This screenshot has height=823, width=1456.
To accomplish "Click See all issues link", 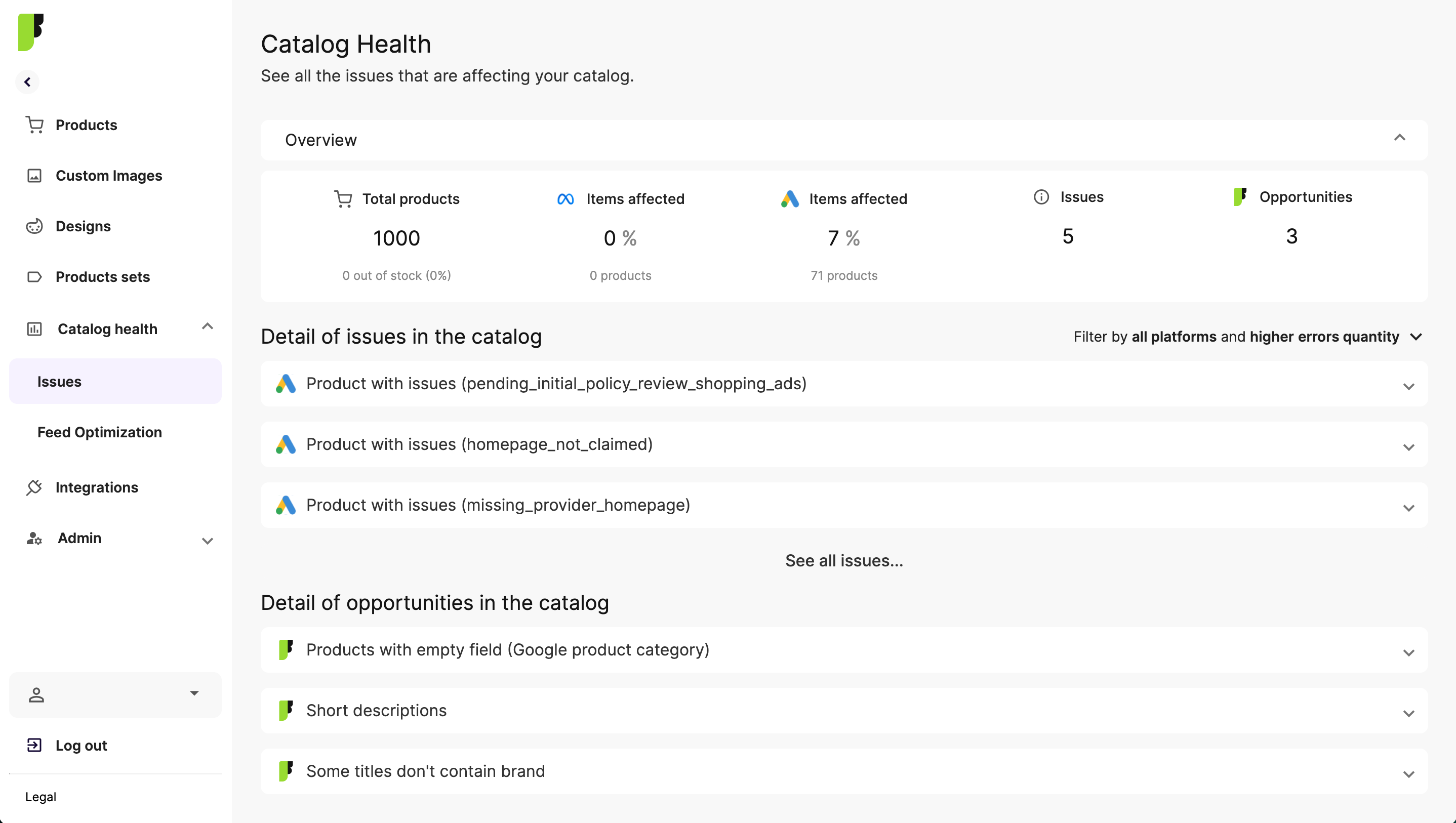I will [844, 560].
